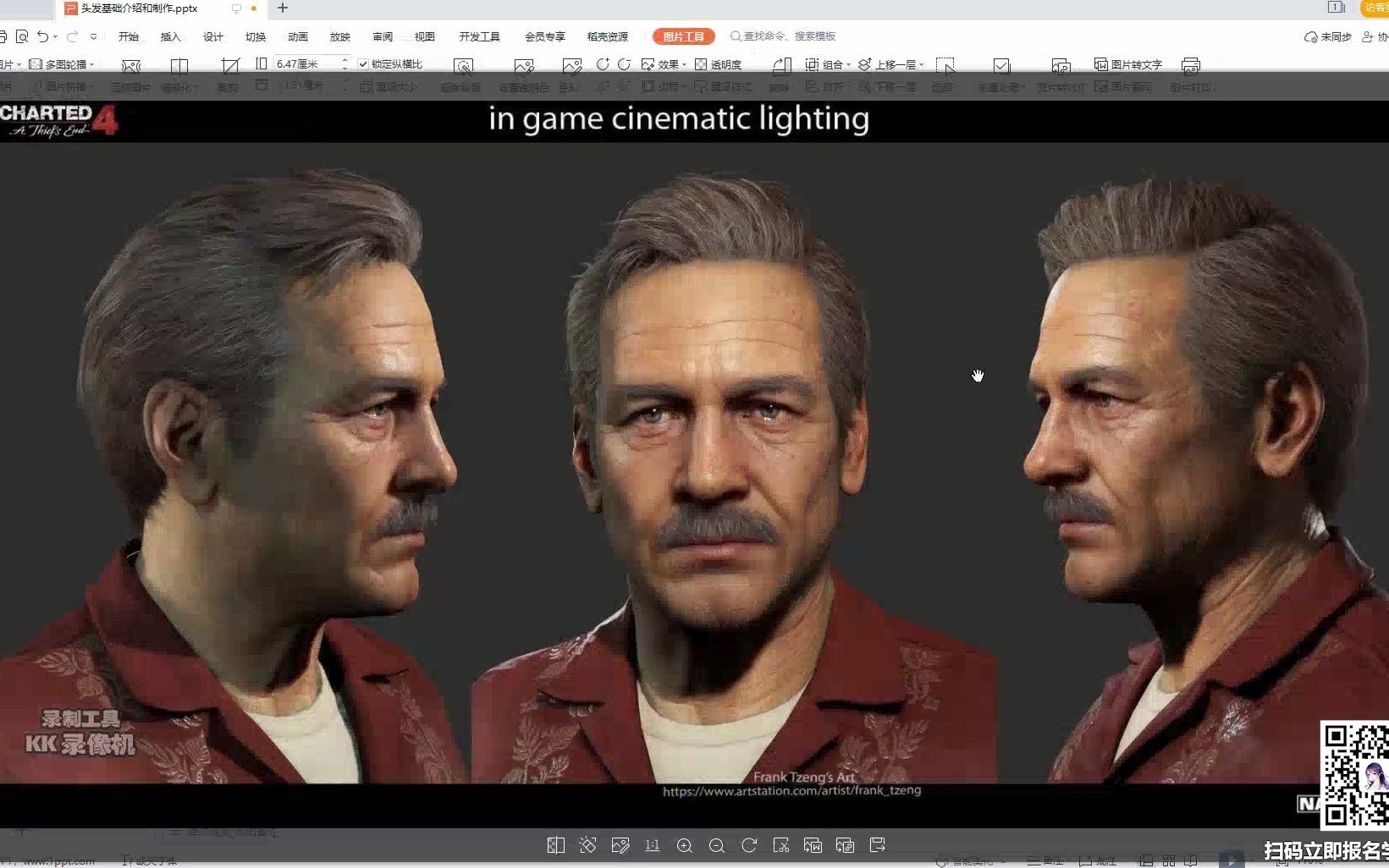Click the picture to PDF icon

click(x=1061, y=66)
